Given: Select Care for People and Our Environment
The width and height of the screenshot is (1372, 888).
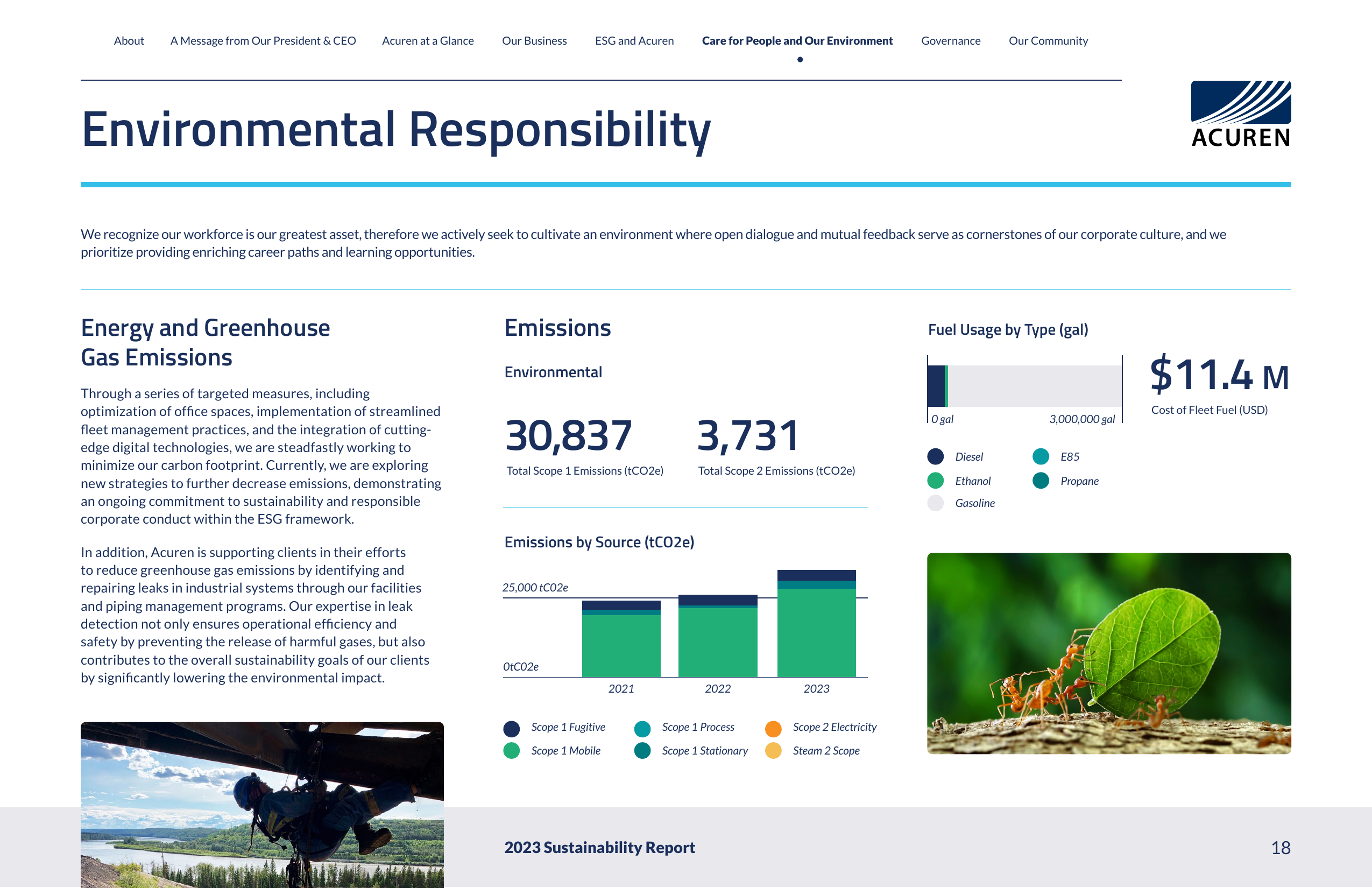Looking at the screenshot, I should coord(797,41).
